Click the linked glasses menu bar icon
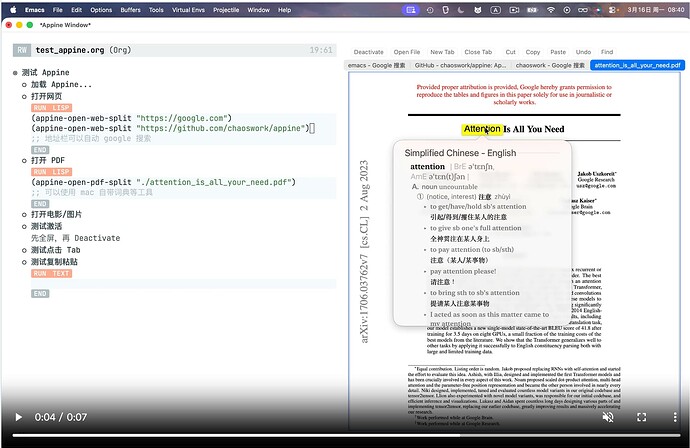Viewport: 690px width, 448px height. [x=583, y=10]
